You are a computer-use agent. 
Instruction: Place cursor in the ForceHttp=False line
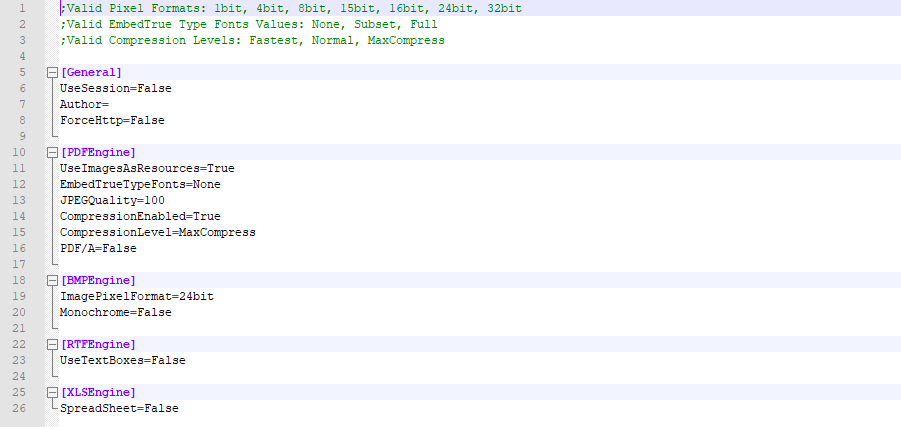pyautogui.click(x=111, y=120)
